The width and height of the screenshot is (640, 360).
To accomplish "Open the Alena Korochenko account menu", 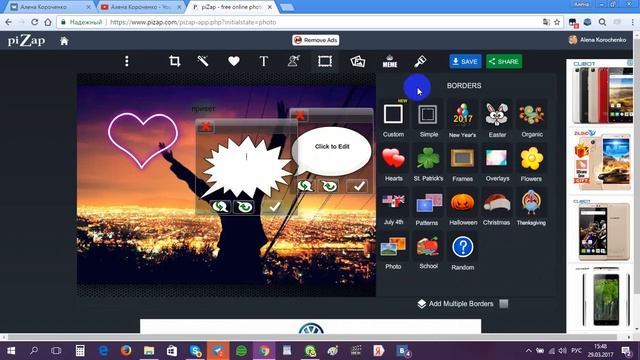I will (x=597, y=40).
